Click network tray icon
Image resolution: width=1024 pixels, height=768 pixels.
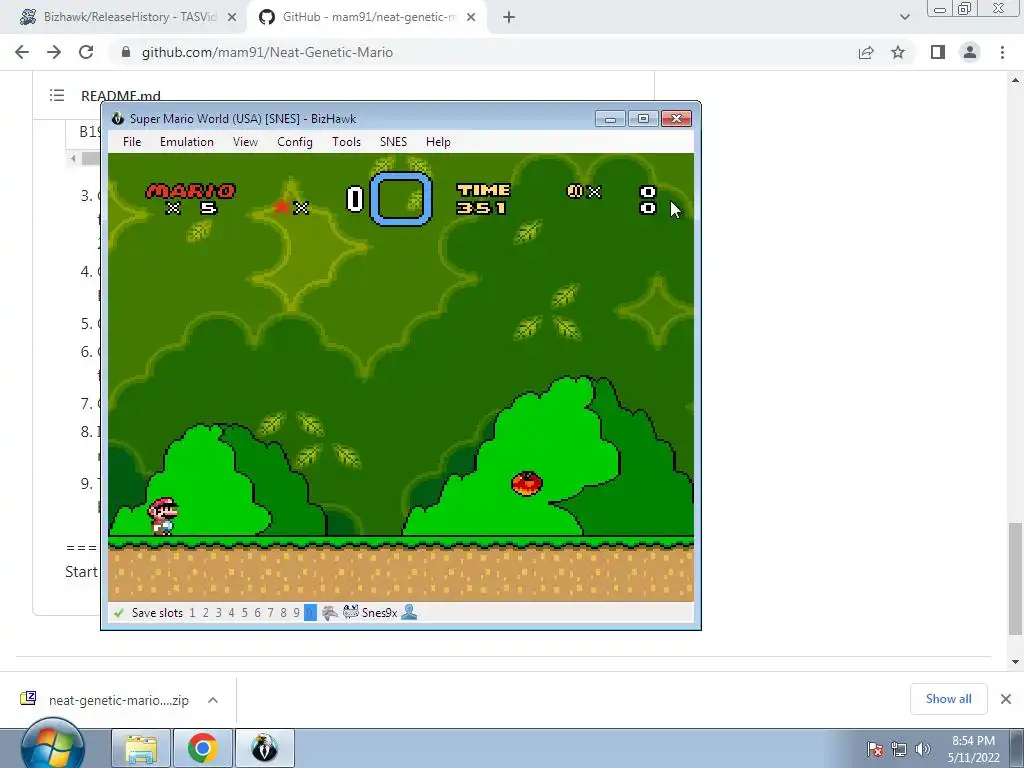899,749
